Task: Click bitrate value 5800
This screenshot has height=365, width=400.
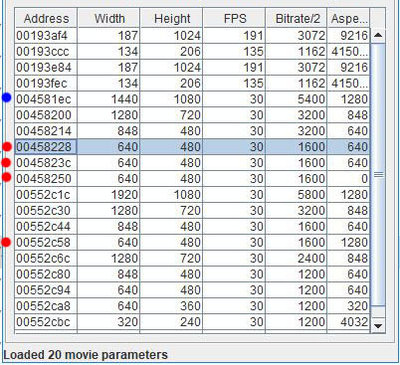Action: click(296, 195)
